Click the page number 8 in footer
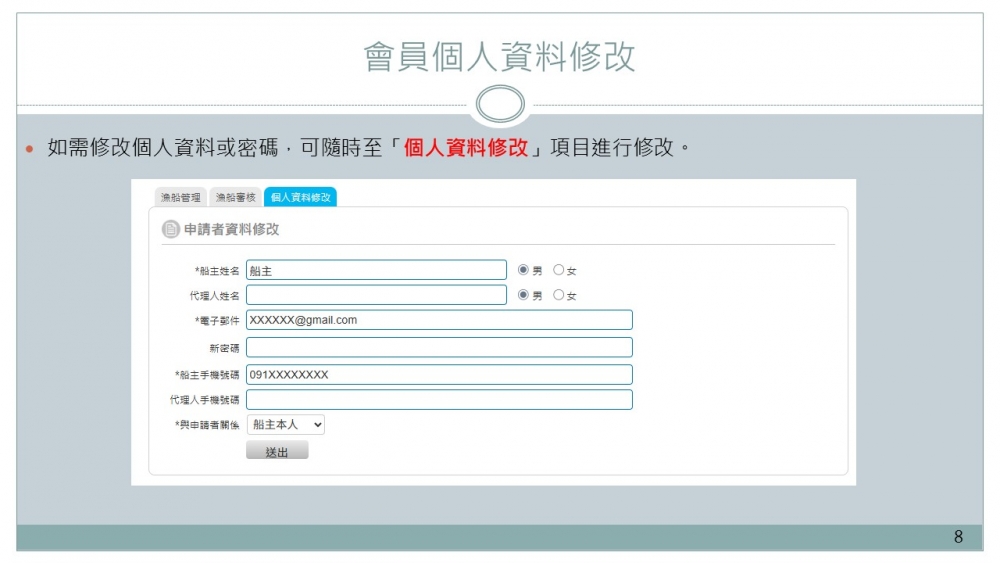This screenshot has width=1000, height=563. (x=958, y=538)
